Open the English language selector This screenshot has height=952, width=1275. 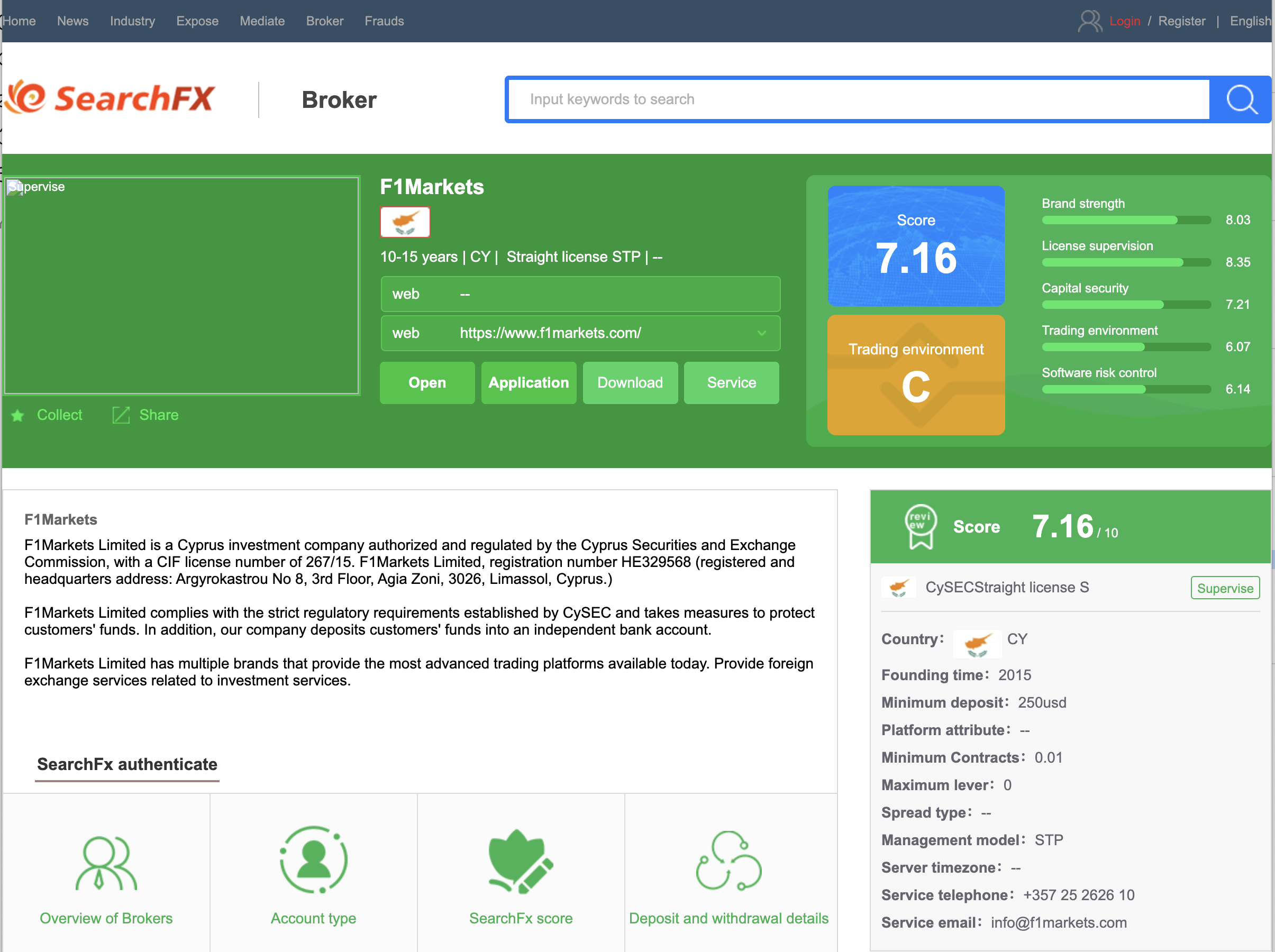coord(1249,21)
